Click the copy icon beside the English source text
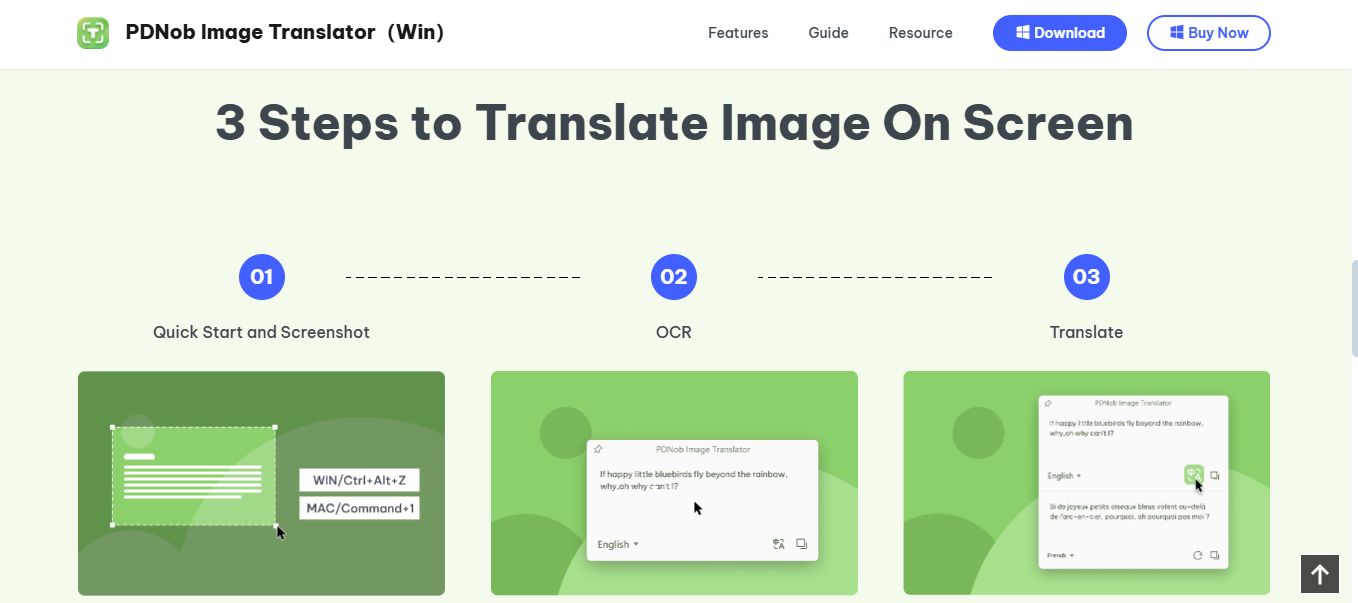Image resolution: width=1358 pixels, height=603 pixels. pyautogui.click(x=1214, y=476)
